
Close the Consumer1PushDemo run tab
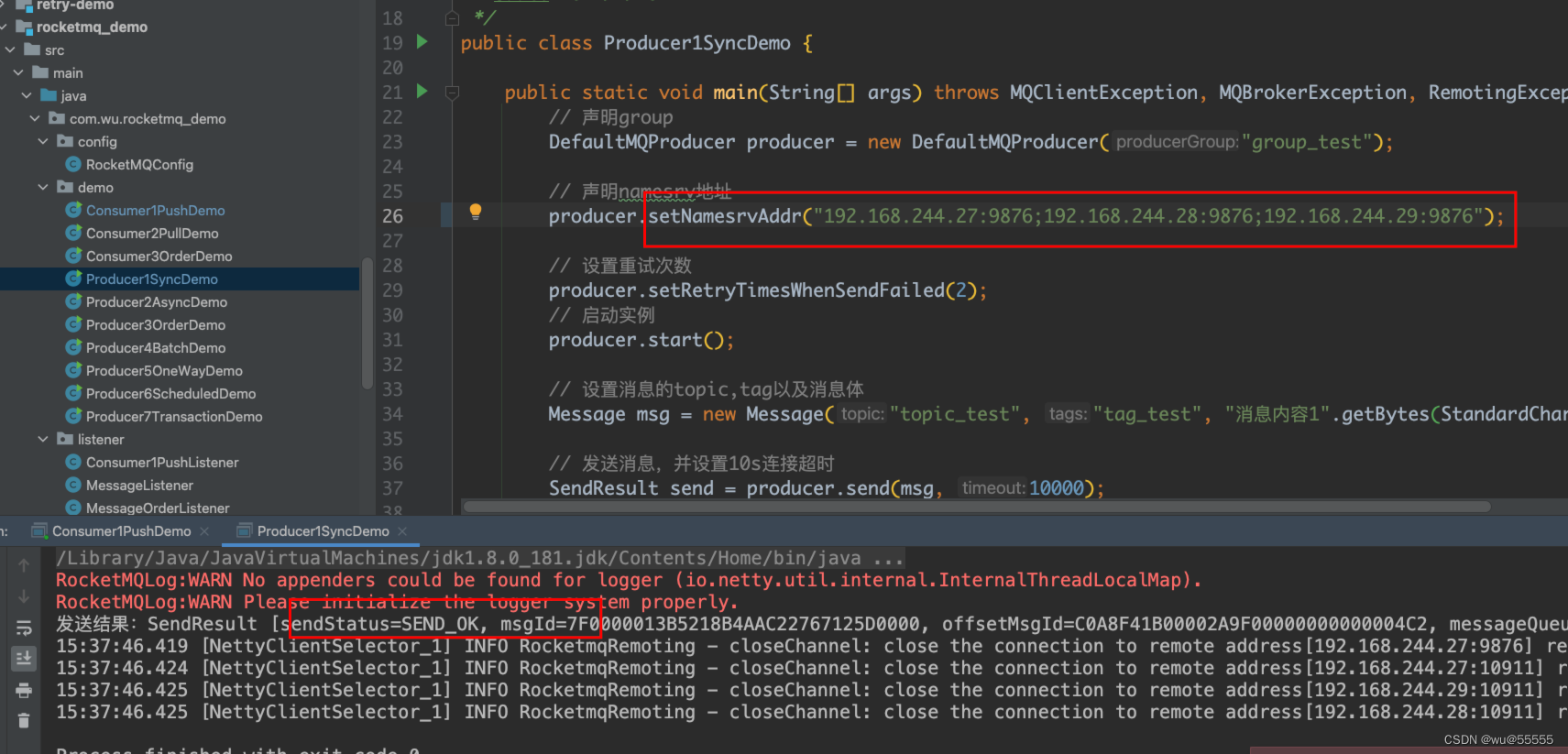click(x=204, y=531)
